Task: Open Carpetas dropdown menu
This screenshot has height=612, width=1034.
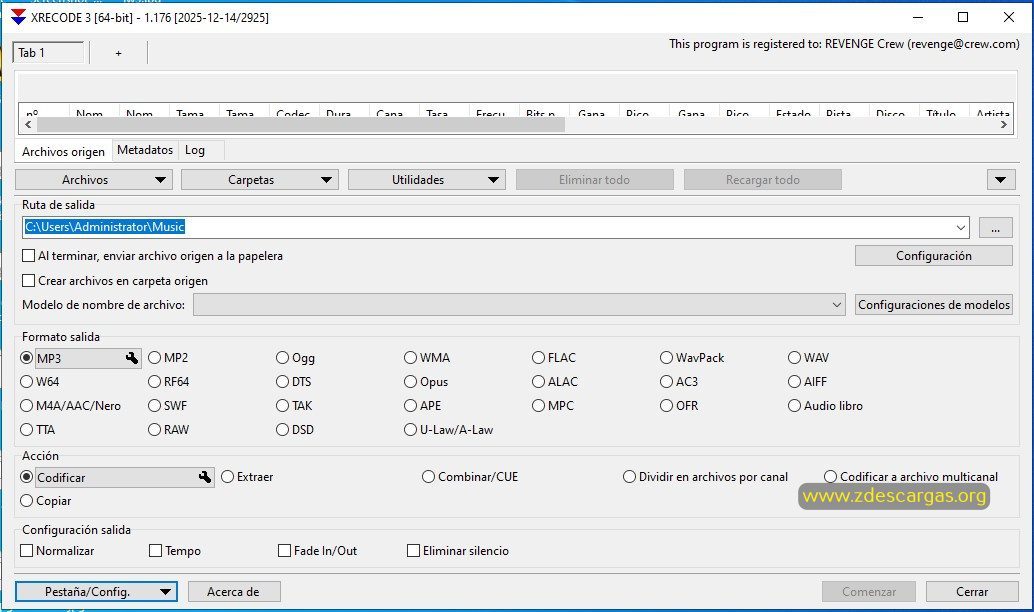Action: tap(260, 179)
